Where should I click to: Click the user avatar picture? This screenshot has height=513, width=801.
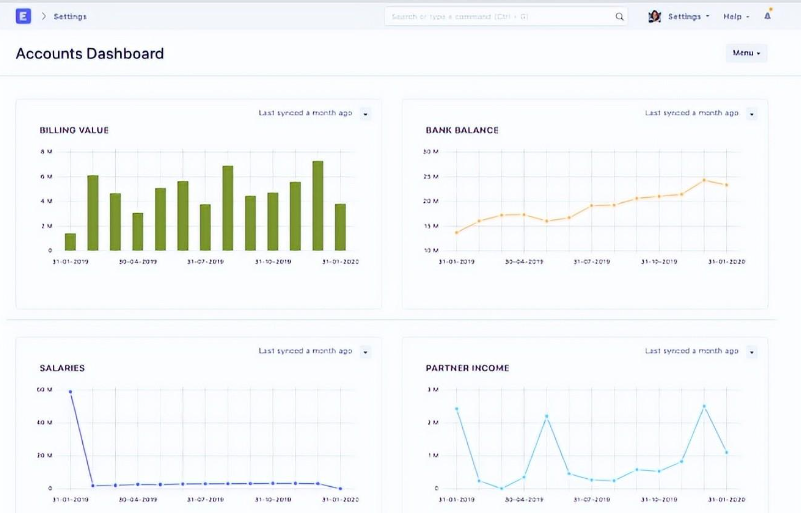(x=654, y=16)
